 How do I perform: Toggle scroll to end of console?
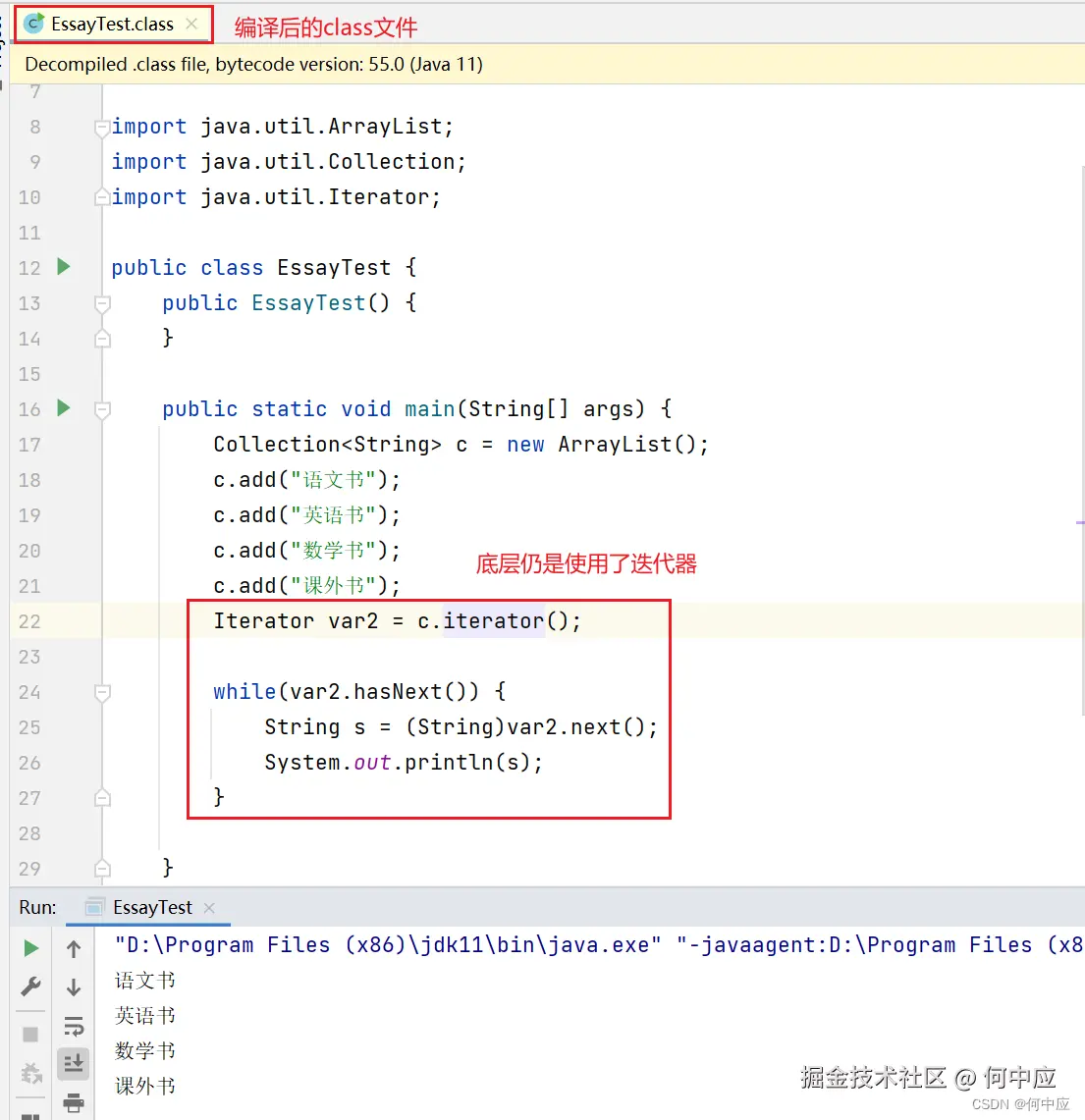click(x=74, y=1064)
